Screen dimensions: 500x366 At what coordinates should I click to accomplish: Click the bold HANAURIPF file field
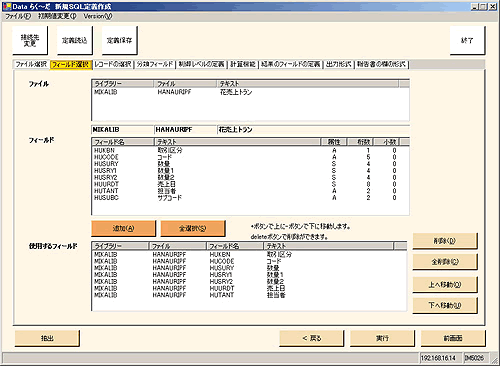(x=185, y=129)
